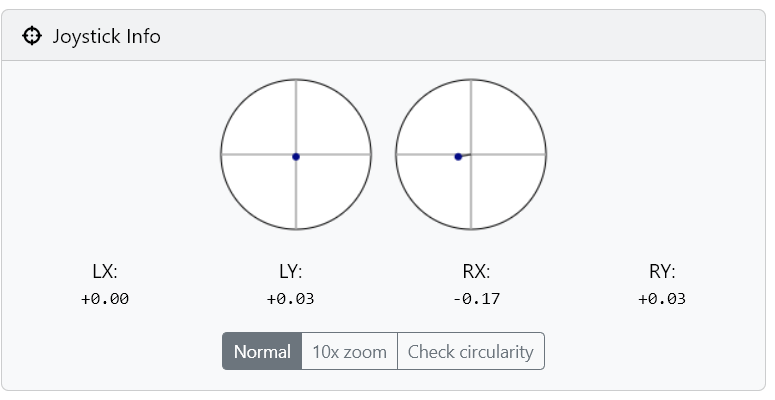Click the RX value -0.17
The image size is (775, 400).
pos(476,299)
